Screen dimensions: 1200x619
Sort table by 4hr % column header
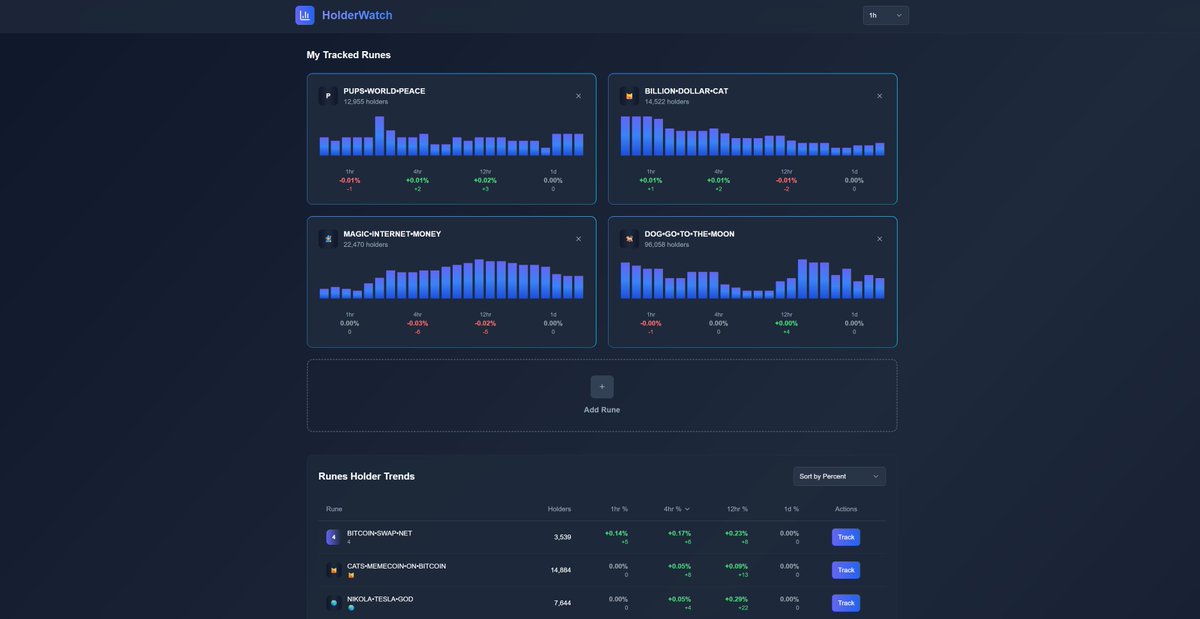676,509
